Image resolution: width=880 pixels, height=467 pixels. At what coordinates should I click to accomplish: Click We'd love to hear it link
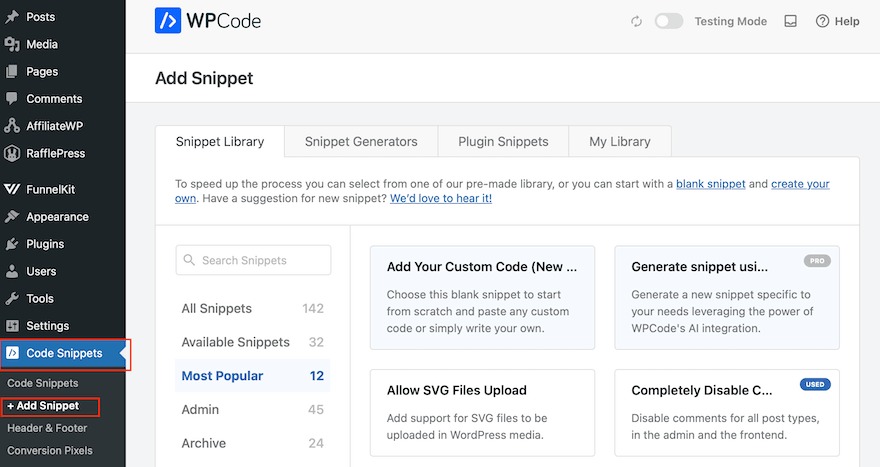click(441, 198)
